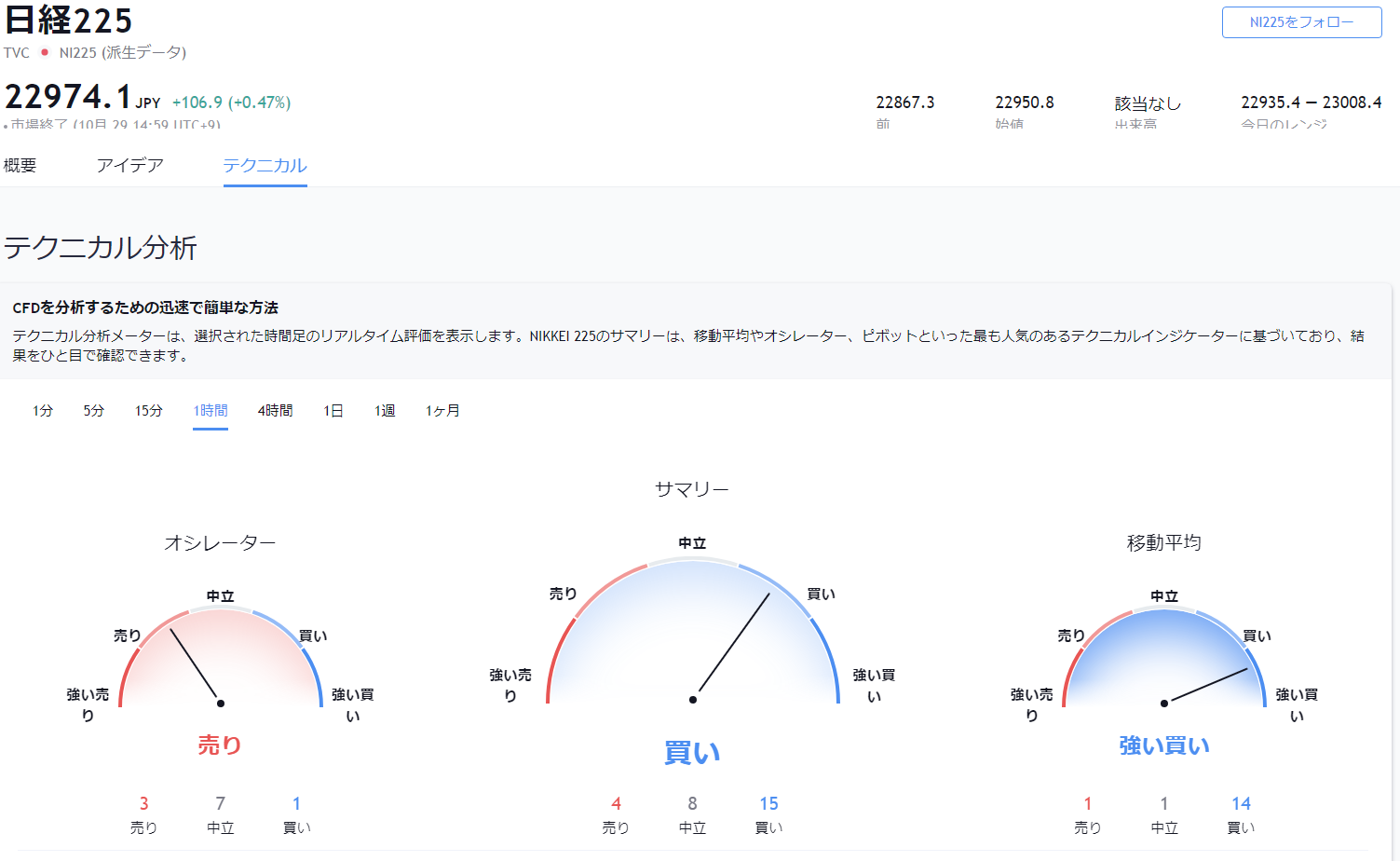Click the CFDを分析するための迅速で簡単な方法 heading

point(145,307)
